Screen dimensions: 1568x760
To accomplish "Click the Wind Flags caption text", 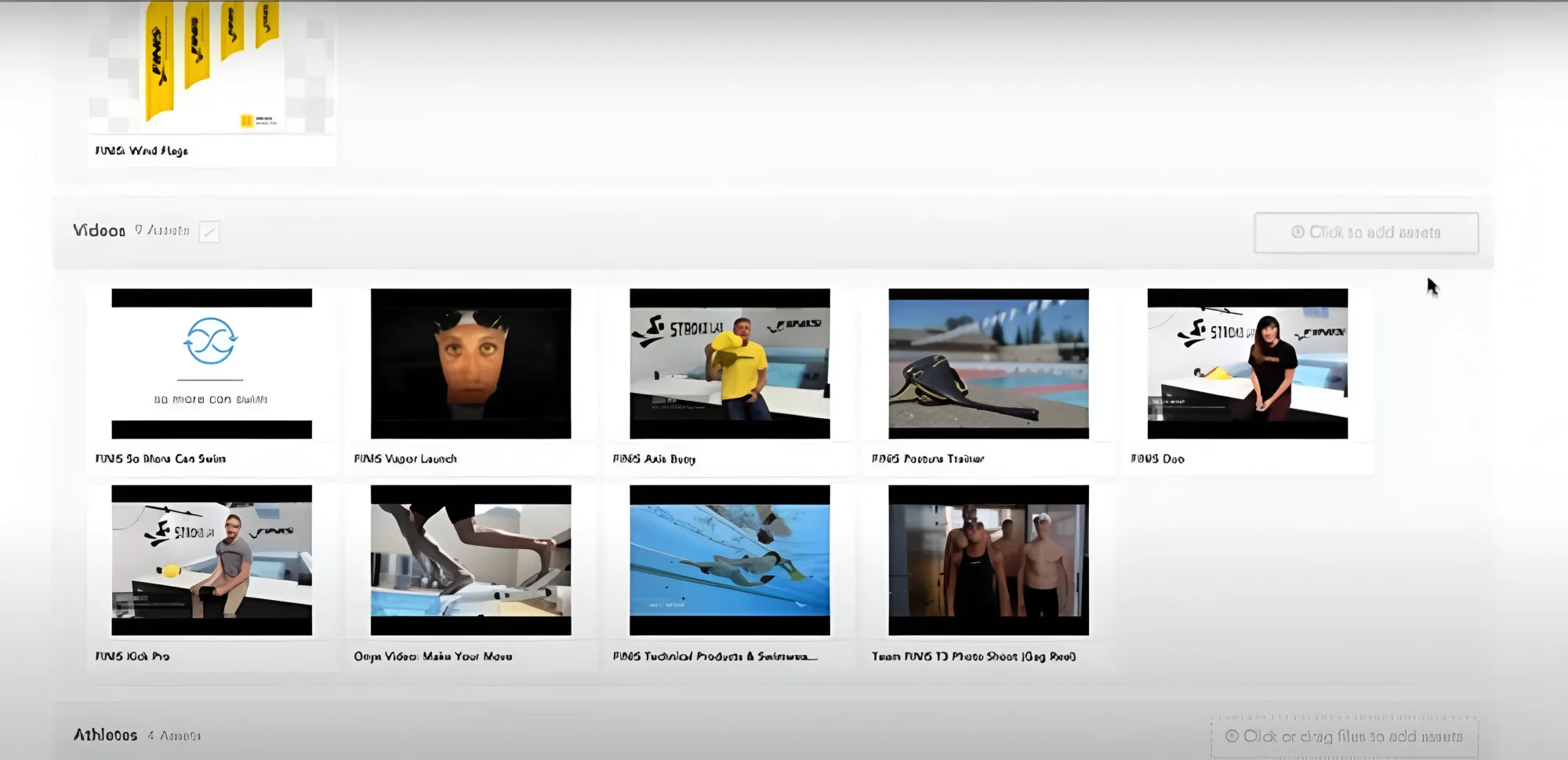I will point(141,151).
